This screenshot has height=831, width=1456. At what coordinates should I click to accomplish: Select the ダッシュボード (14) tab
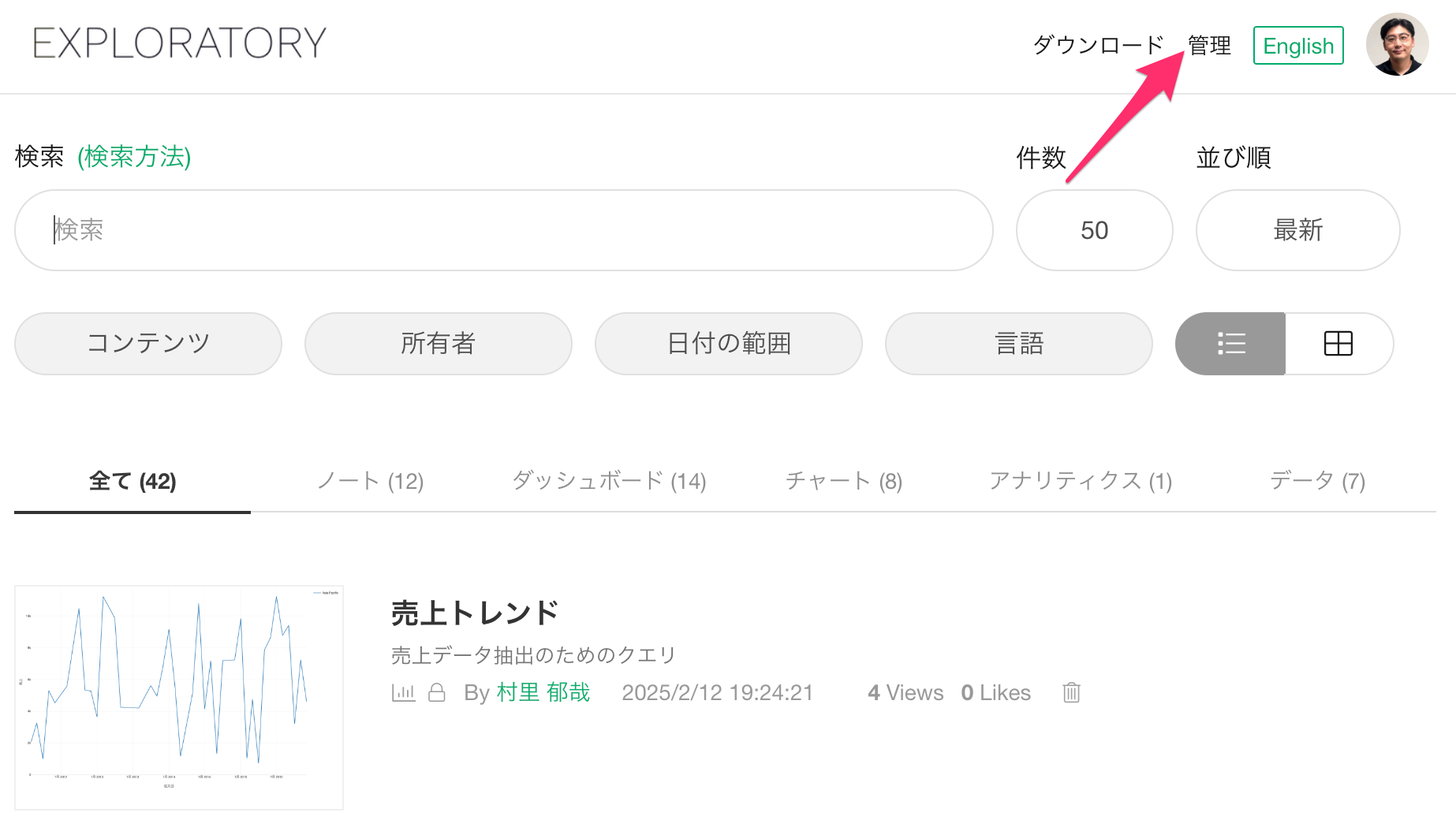coord(609,481)
